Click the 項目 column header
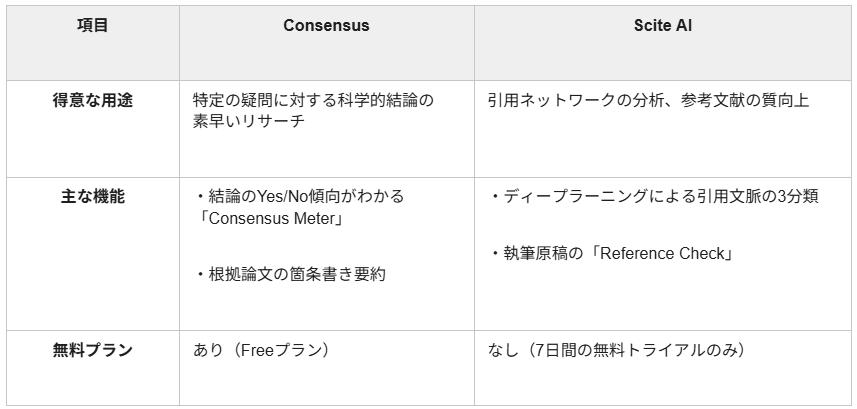The height and width of the screenshot is (409, 857). click(x=93, y=26)
